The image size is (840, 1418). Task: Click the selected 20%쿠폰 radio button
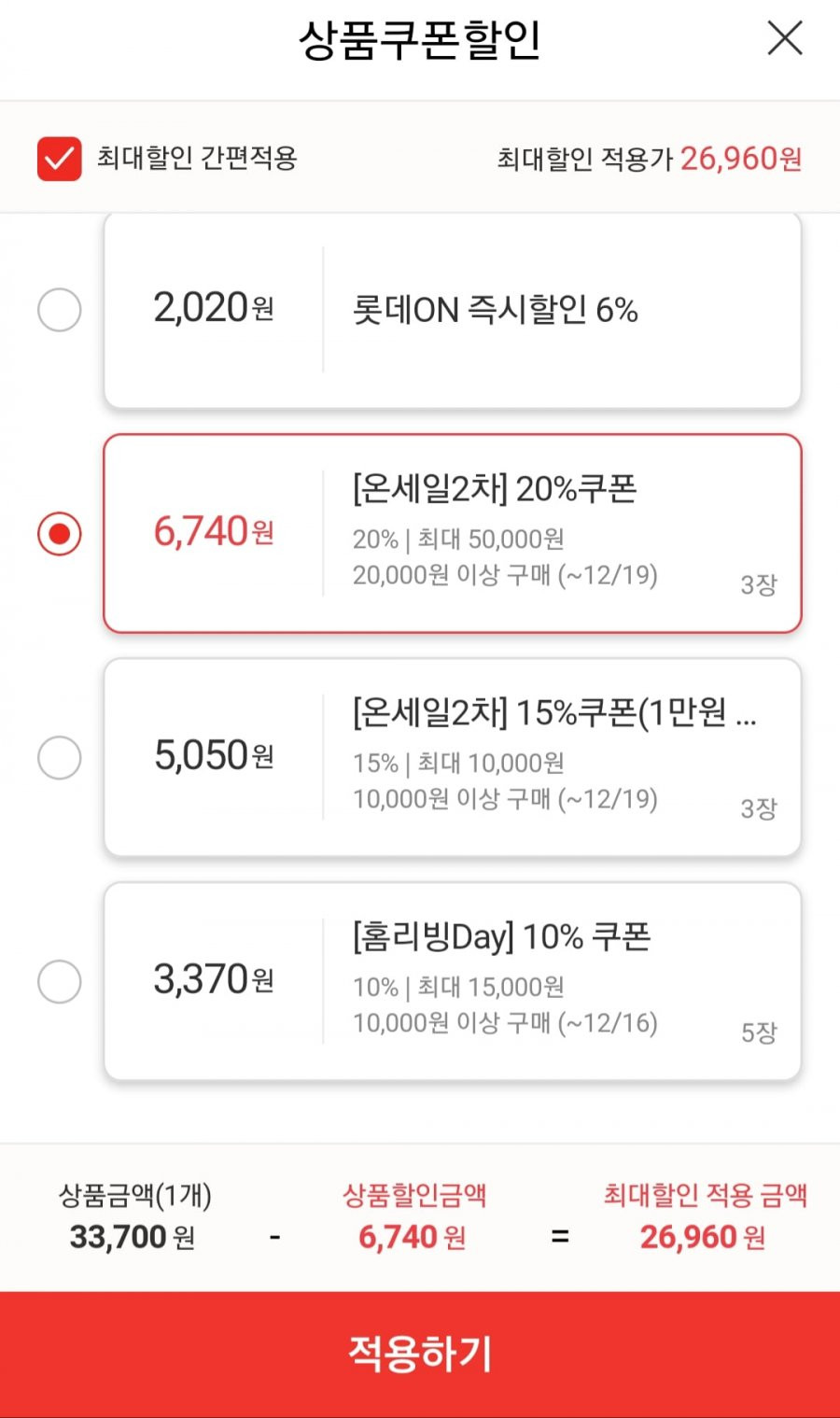60,534
